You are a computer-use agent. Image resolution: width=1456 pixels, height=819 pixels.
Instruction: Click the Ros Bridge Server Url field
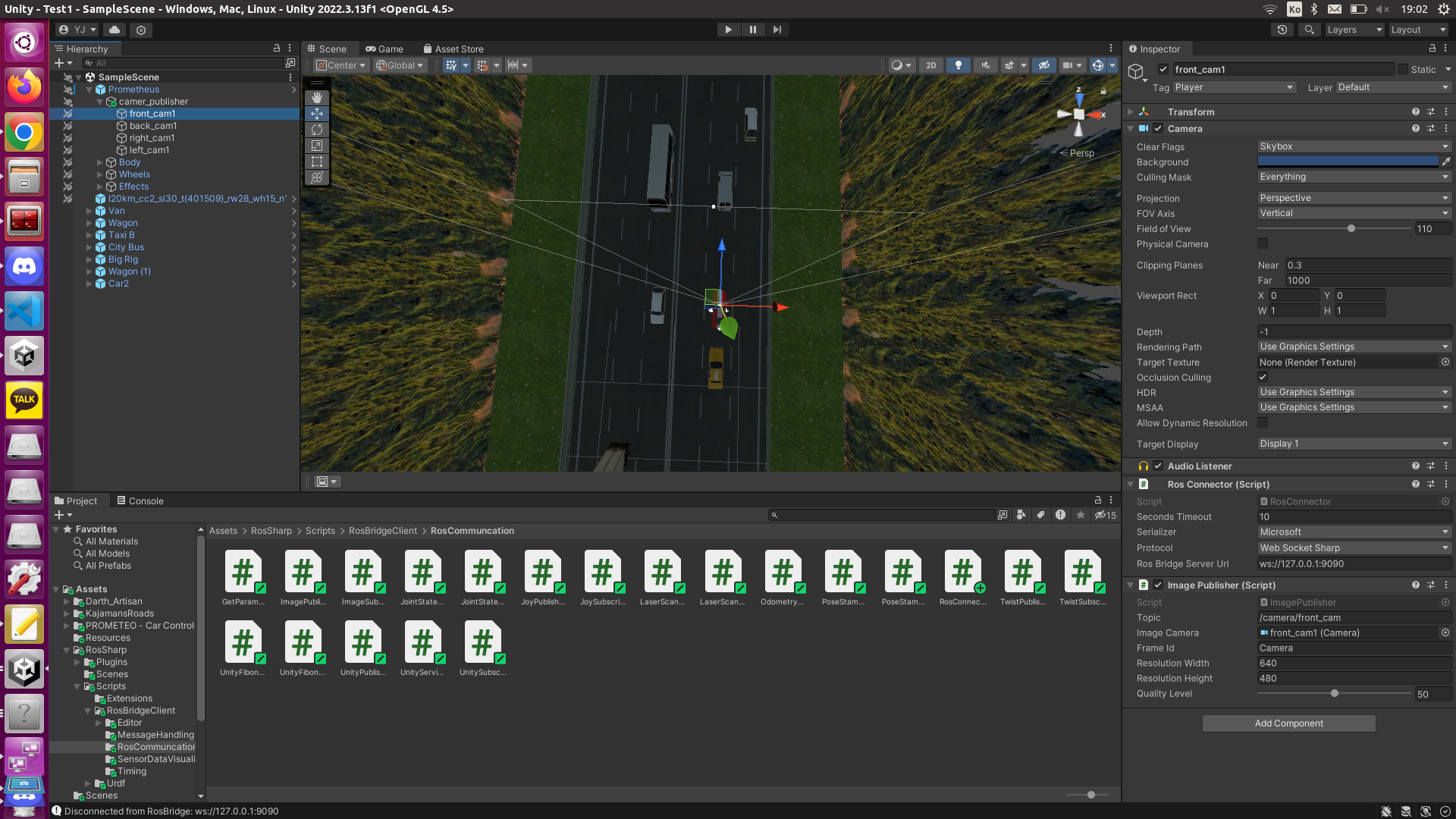pos(1354,563)
